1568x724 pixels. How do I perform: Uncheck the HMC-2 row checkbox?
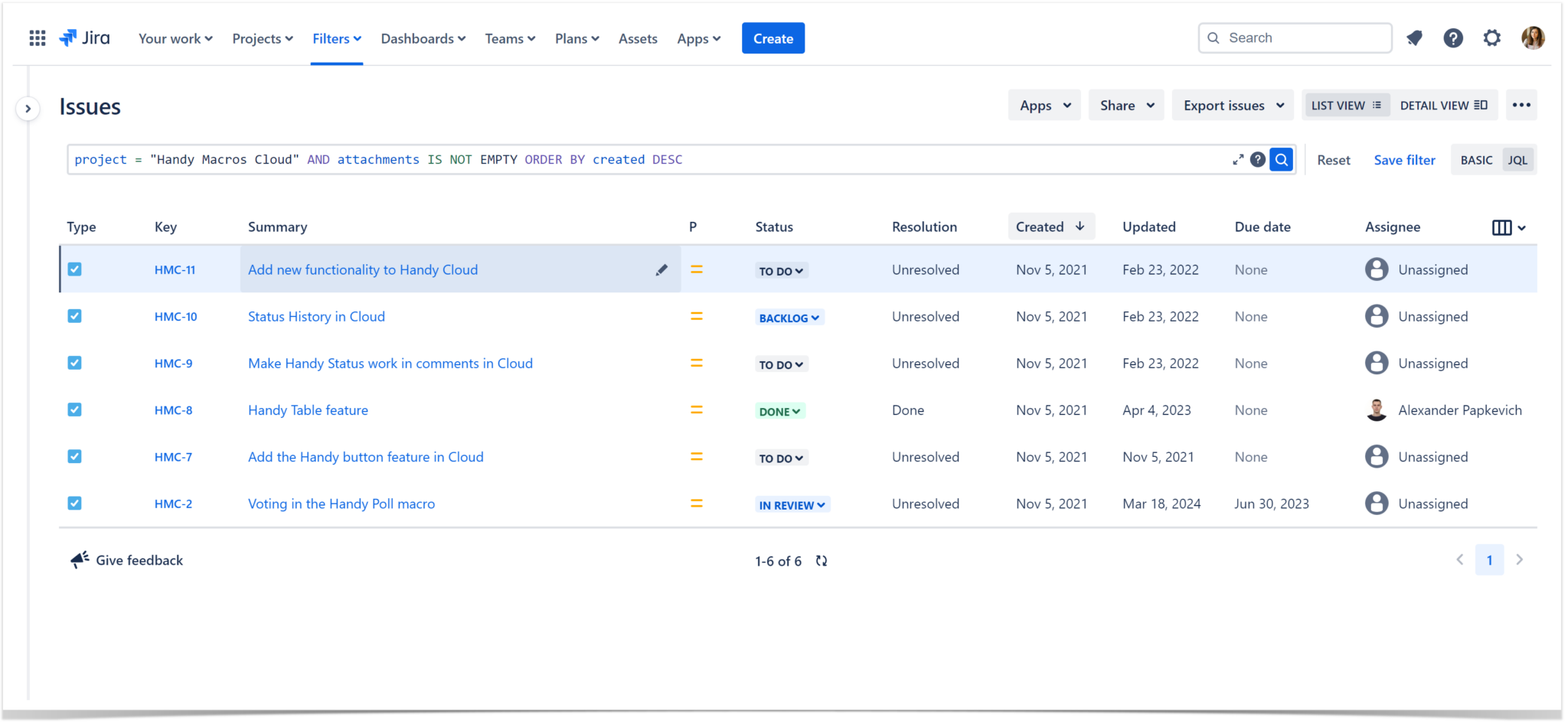click(74, 503)
